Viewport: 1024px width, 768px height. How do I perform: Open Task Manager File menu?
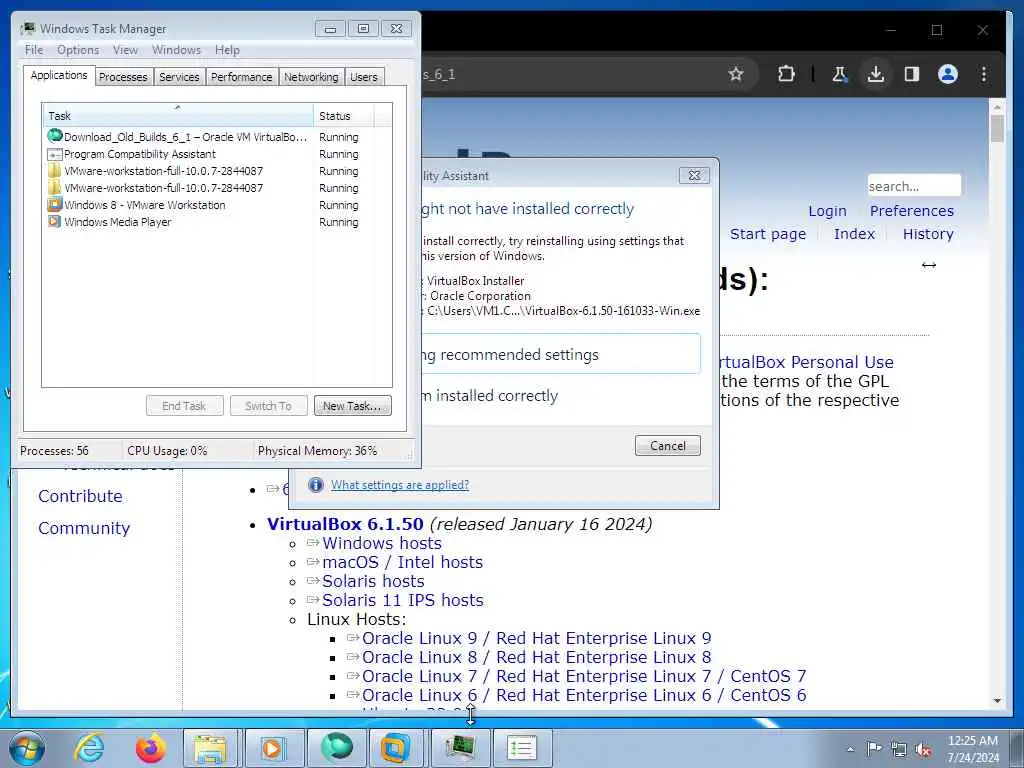34,50
